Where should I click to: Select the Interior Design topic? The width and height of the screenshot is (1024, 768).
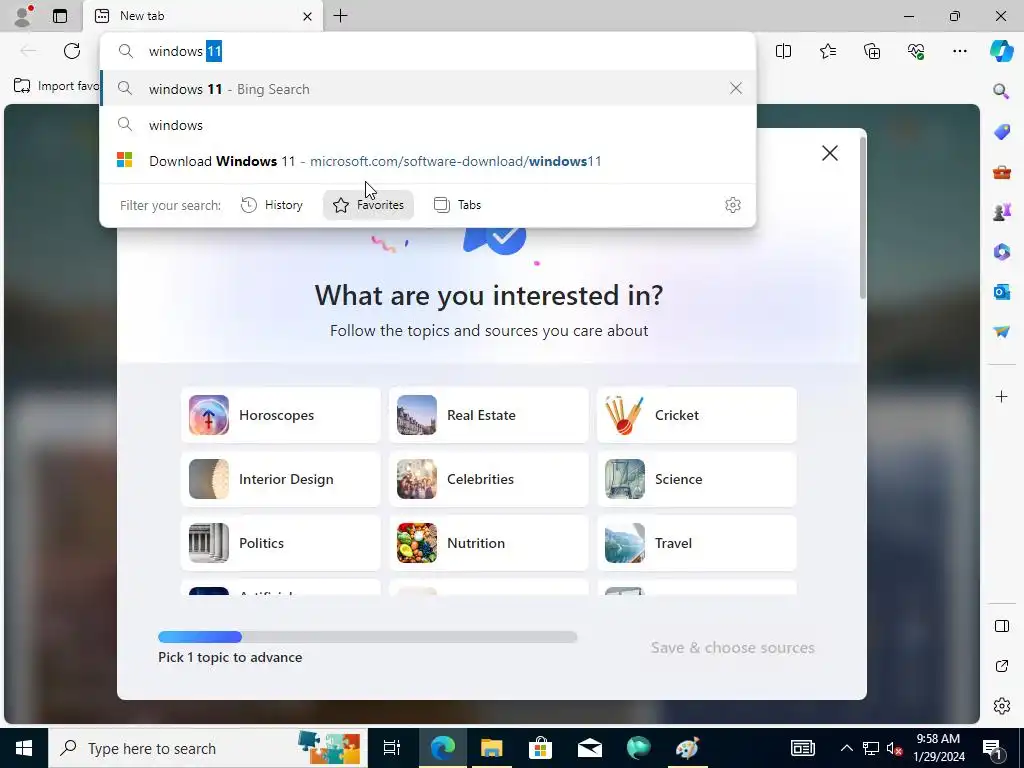pyautogui.click(x=281, y=479)
